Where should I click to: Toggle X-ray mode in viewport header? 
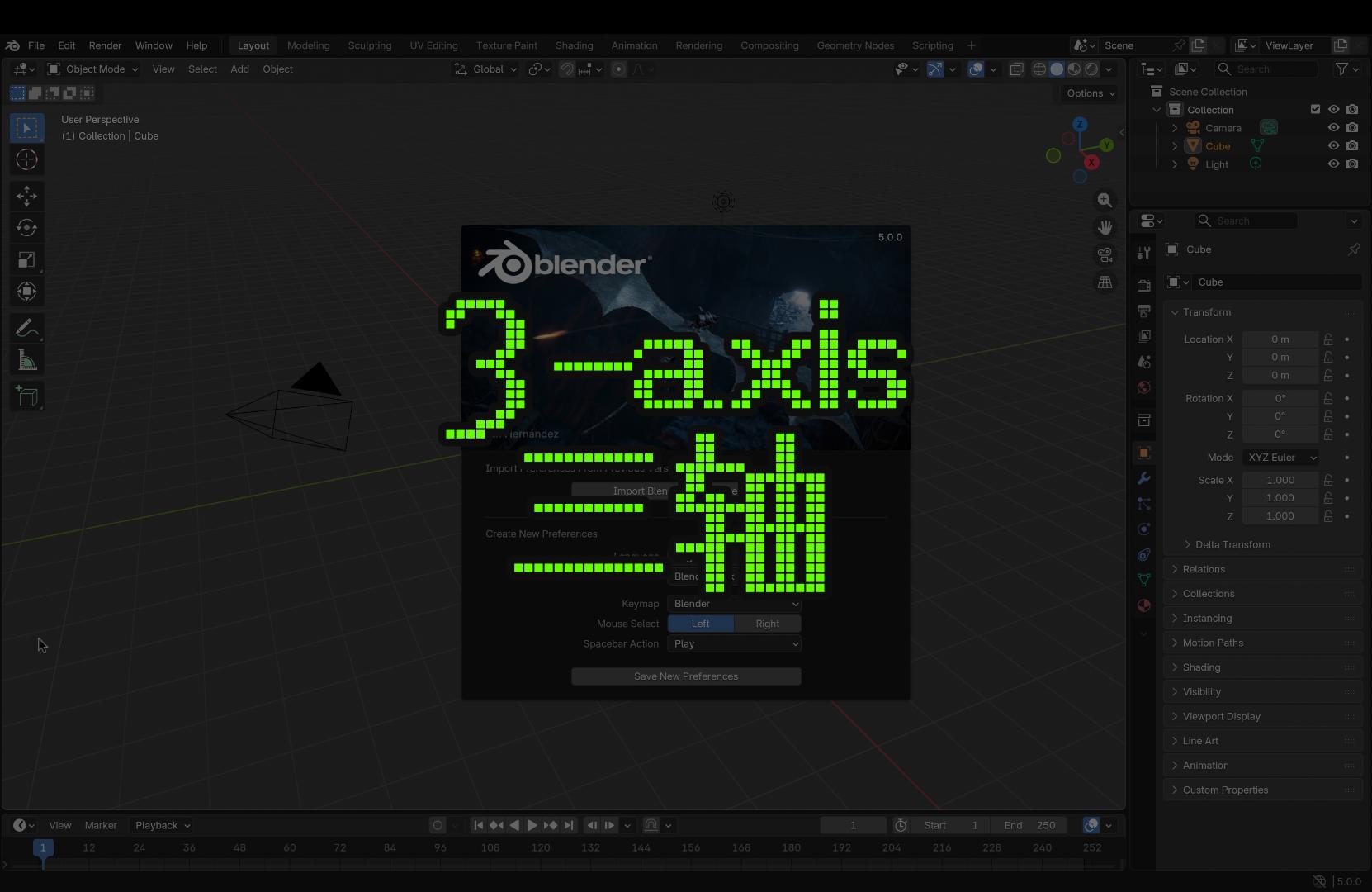[x=1016, y=69]
